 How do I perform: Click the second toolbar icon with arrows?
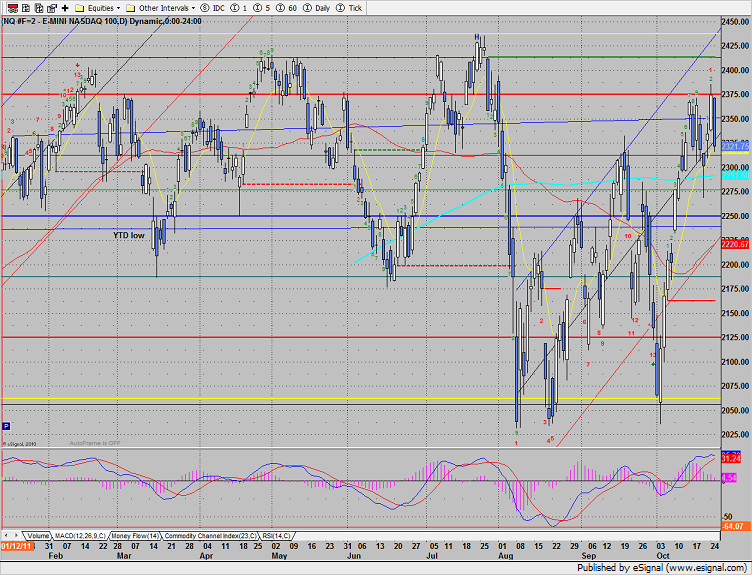[26, 8]
